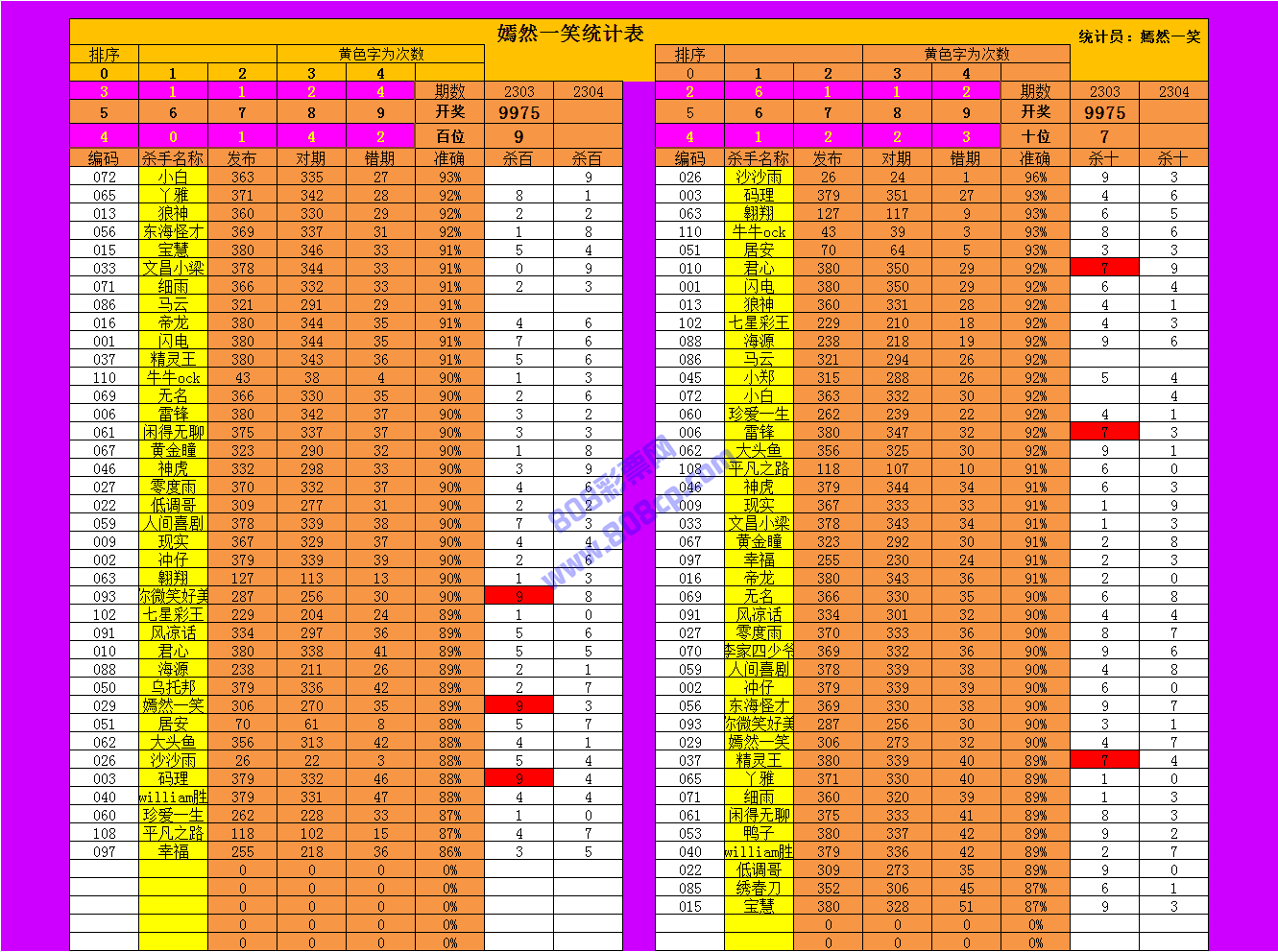Select the 统计员：嫣然一笑 label
Screen dimensions: 1278x952
1139,36
